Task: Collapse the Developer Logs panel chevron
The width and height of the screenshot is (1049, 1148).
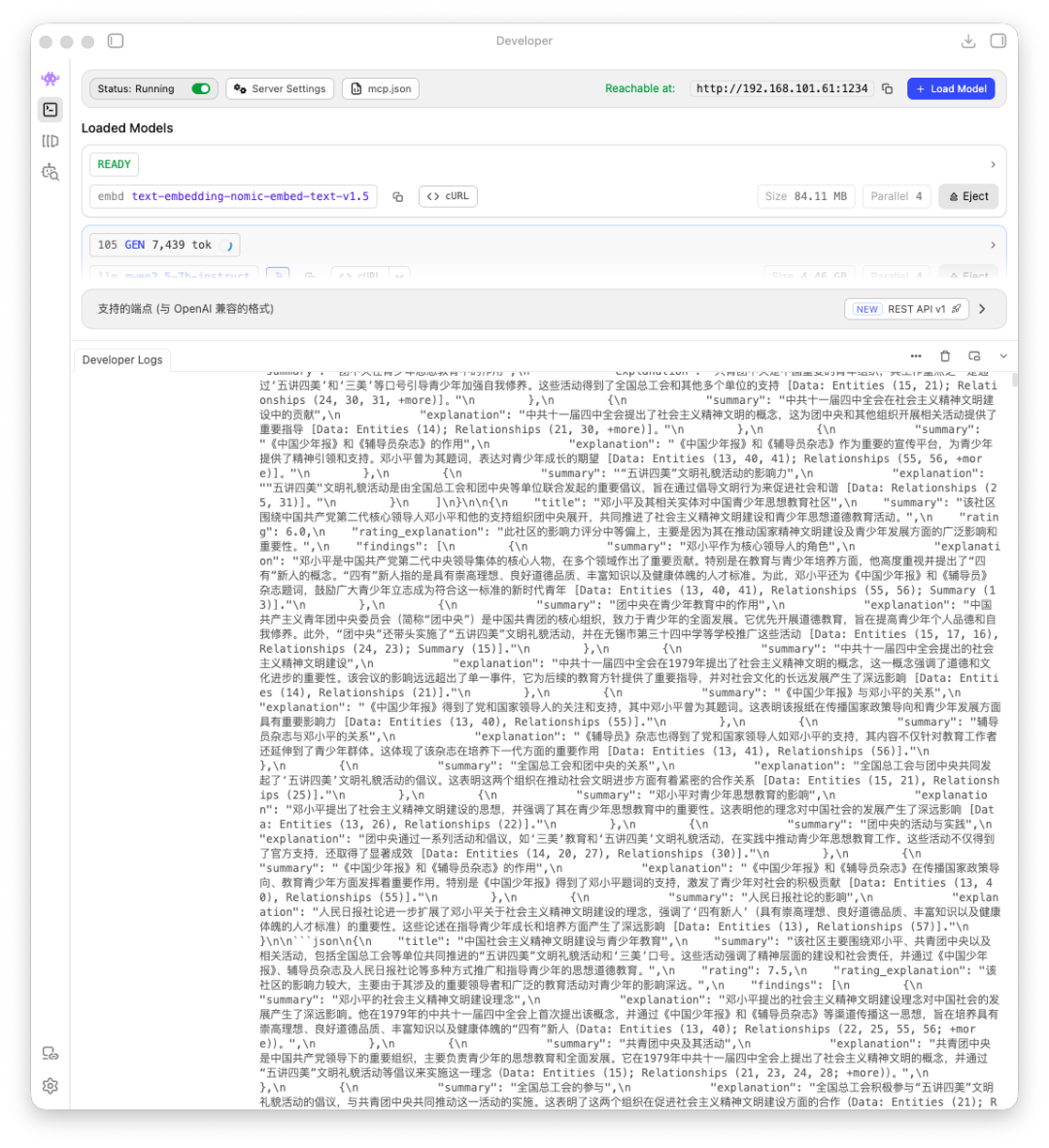Action: pos(1003,356)
